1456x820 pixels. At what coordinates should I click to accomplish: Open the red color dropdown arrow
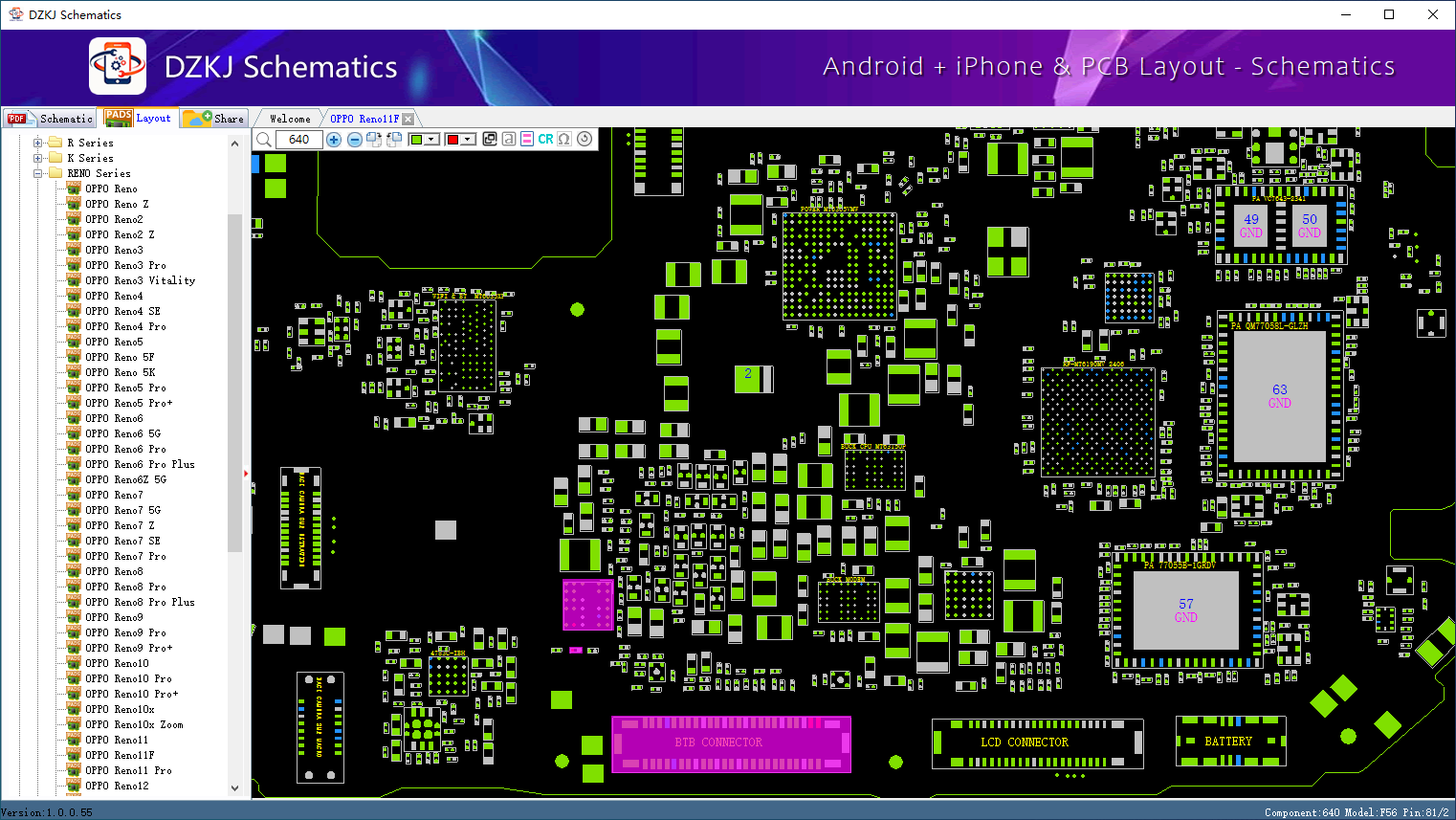click(x=468, y=140)
